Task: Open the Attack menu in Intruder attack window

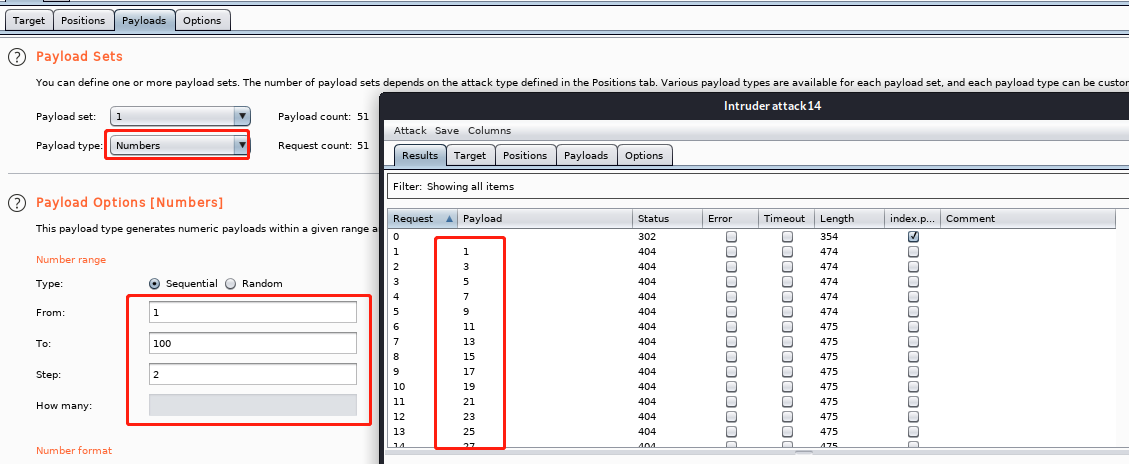Action: point(410,130)
